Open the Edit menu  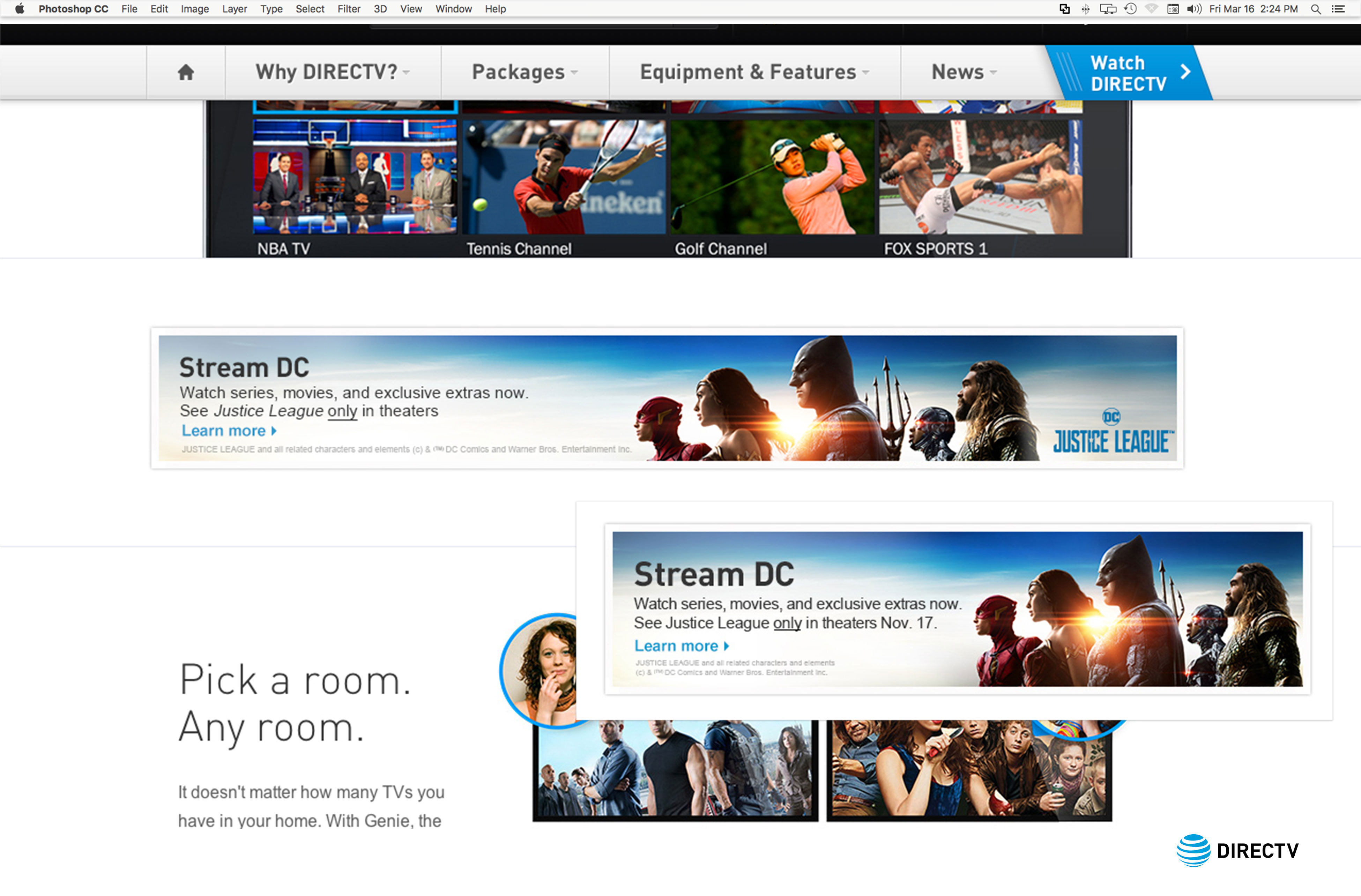pos(159,9)
